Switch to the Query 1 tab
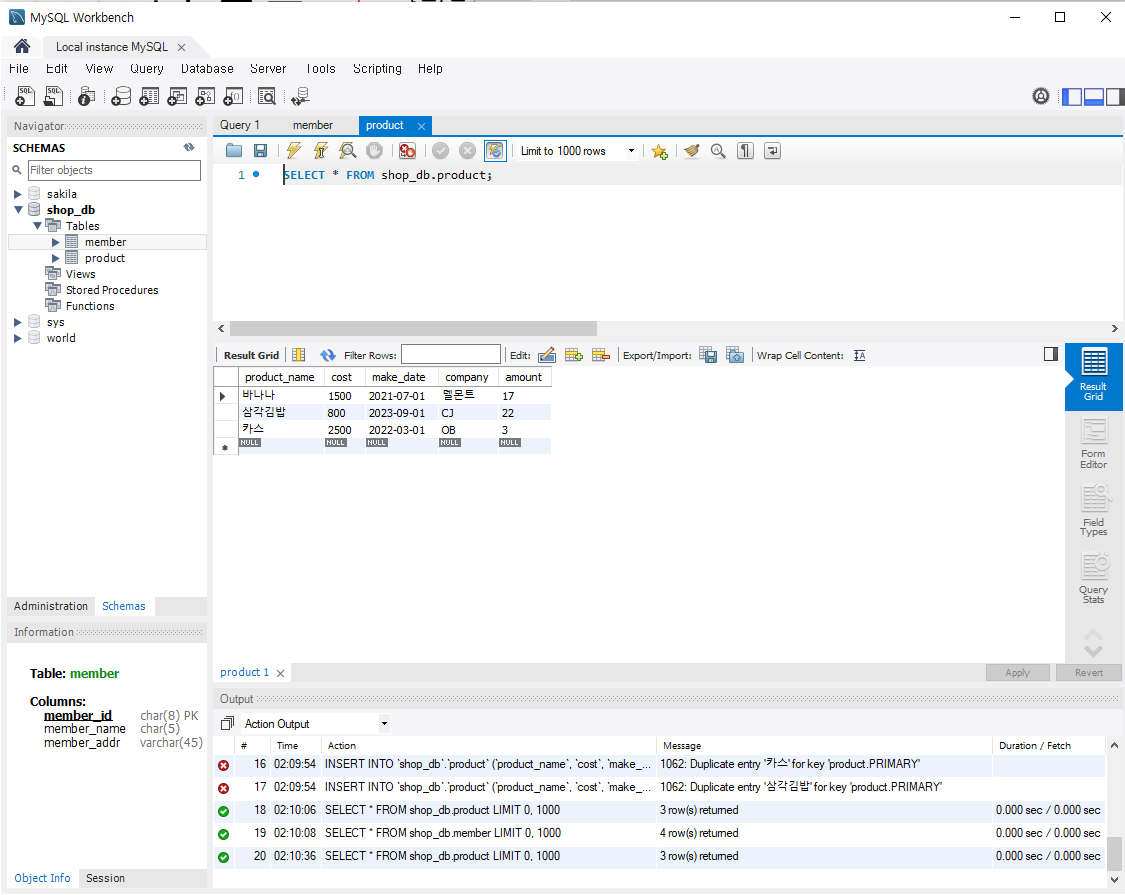 [240, 125]
